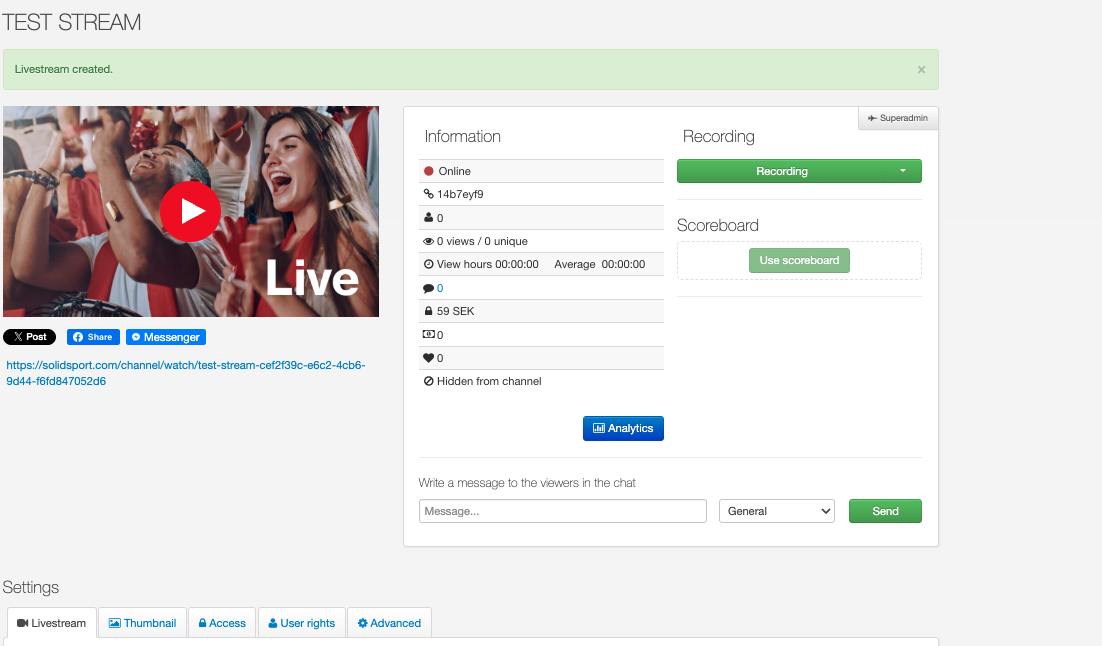The width and height of the screenshot is (1102, 646).
Task: Open the Superadmin badge
Action: [x=897, y=118]
